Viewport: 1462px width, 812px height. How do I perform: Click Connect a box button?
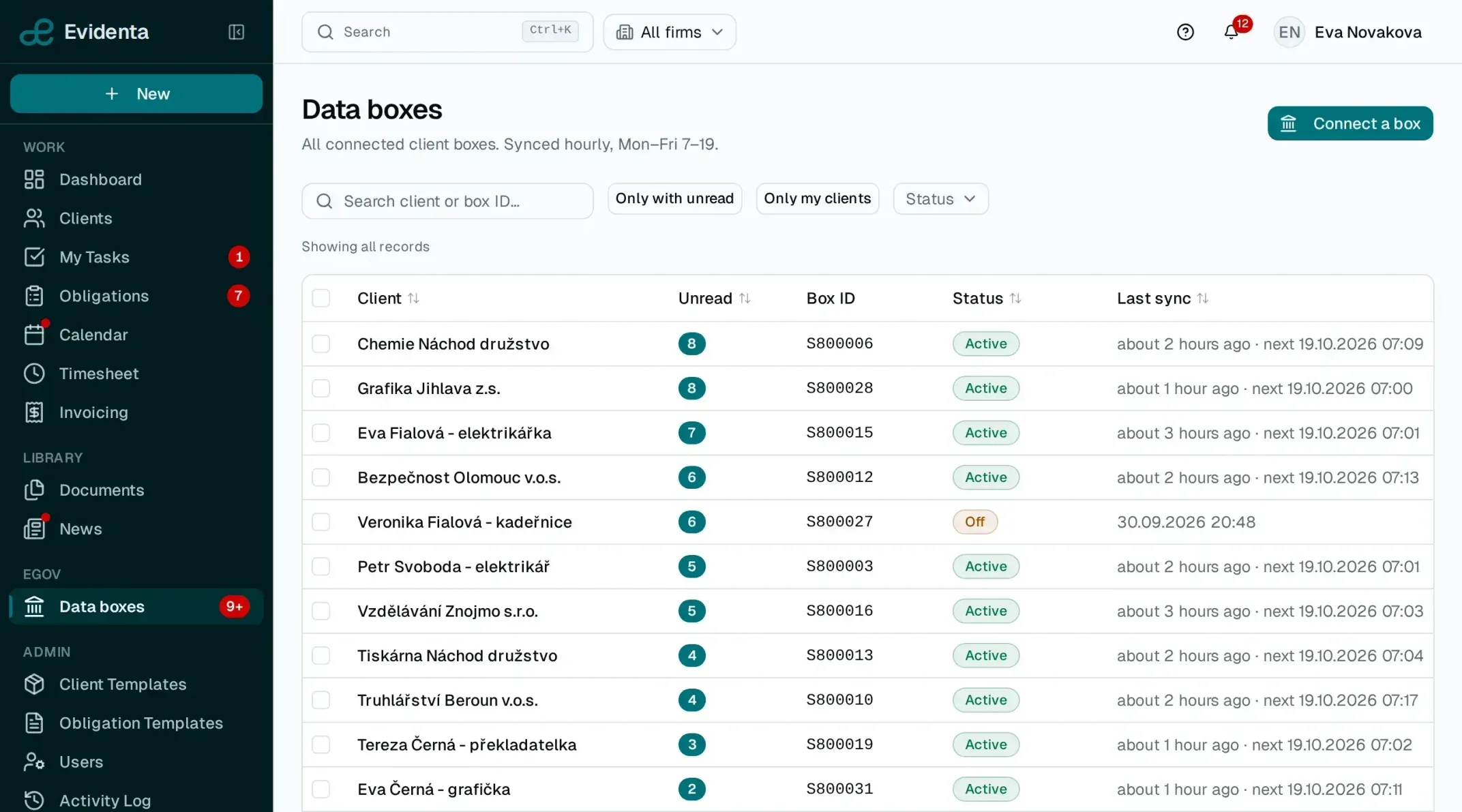pyautogui.click(x=1349, y=123)
